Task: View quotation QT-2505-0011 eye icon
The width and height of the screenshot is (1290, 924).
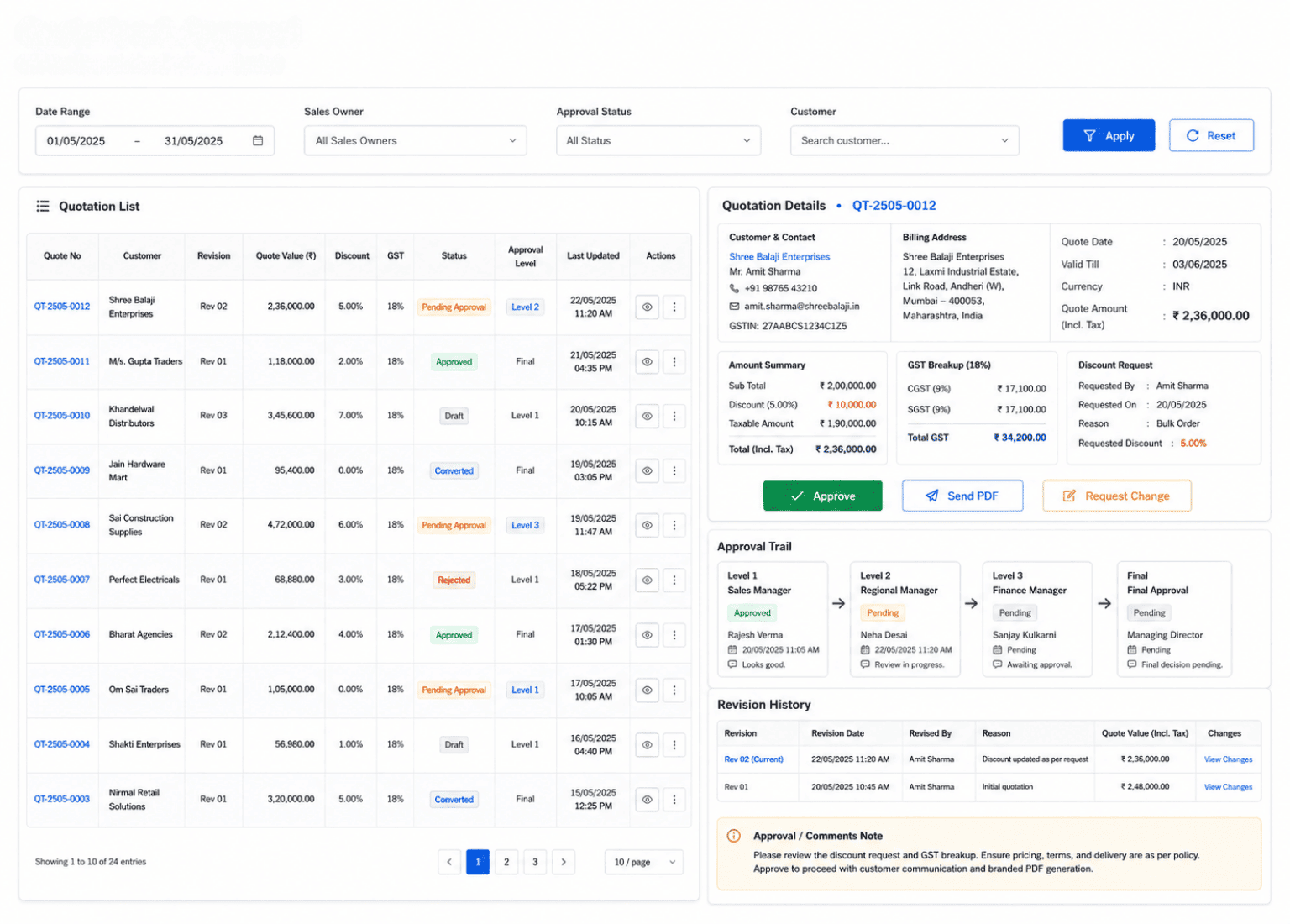Action: click(647, 362)
